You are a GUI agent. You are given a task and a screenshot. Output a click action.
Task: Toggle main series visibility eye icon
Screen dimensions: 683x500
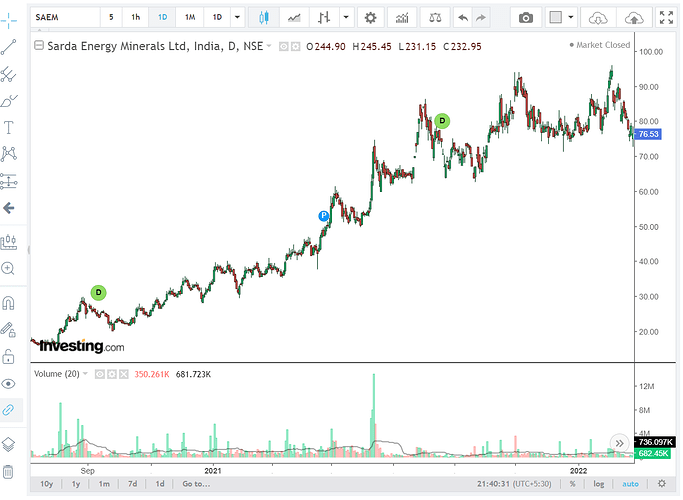[284, 46]
